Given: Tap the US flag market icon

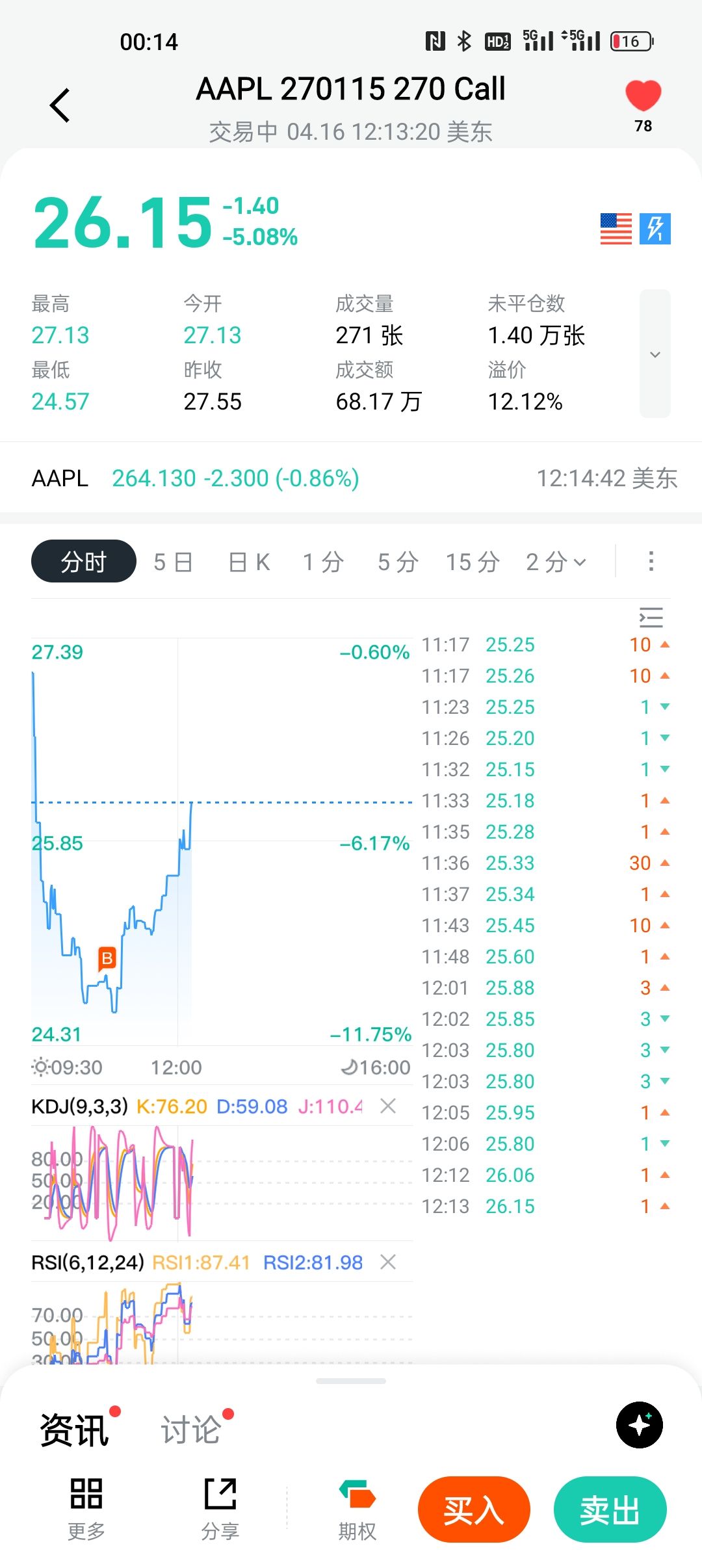Looking at the screenshot, I should 616,229.
